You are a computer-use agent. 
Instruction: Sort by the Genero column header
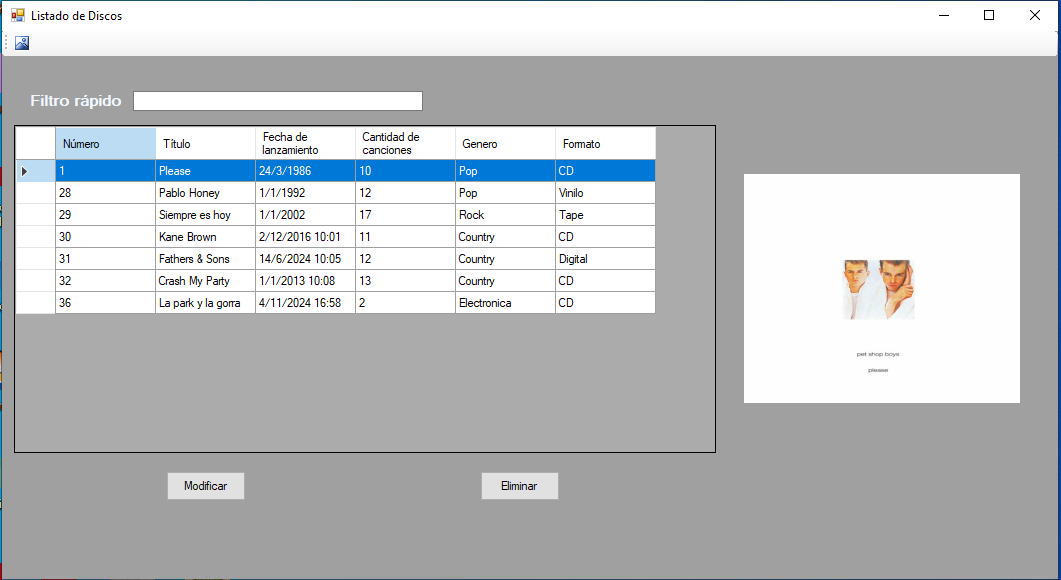tap(505, 144)
